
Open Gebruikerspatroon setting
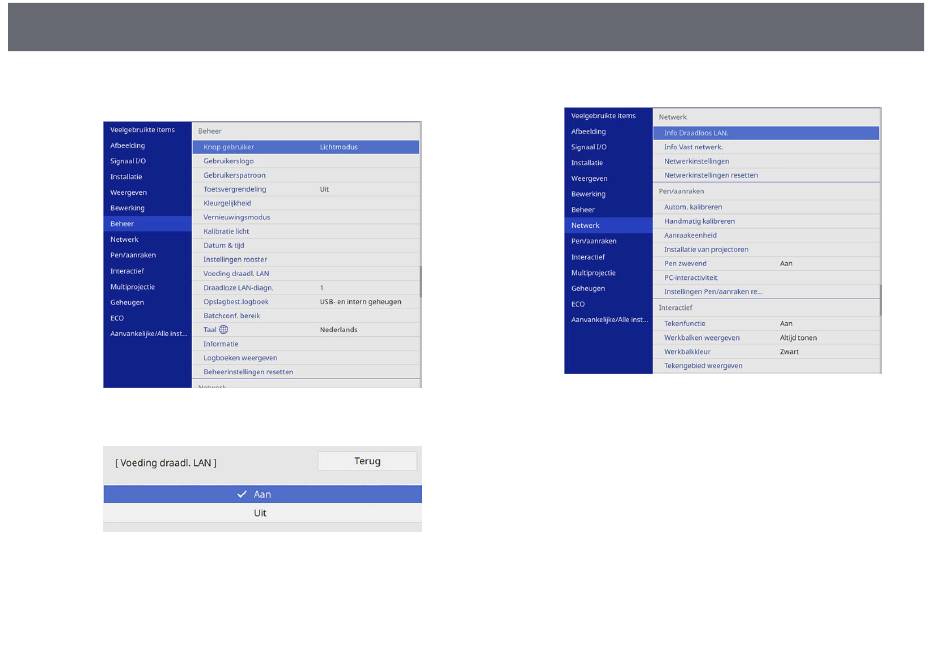(306, 175)
